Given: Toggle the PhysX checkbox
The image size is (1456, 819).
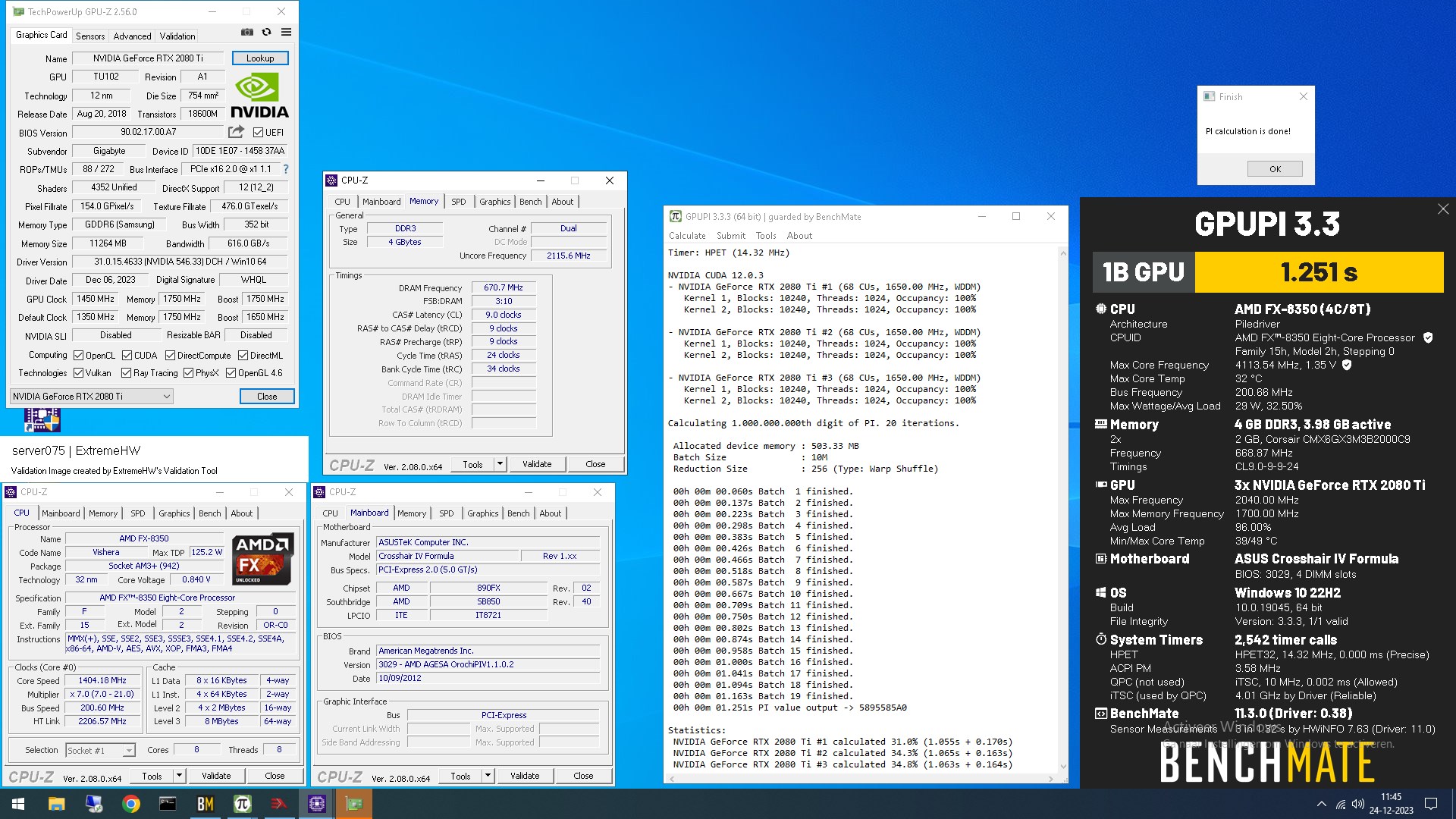Looking at the screenshot, I should 188,372.
